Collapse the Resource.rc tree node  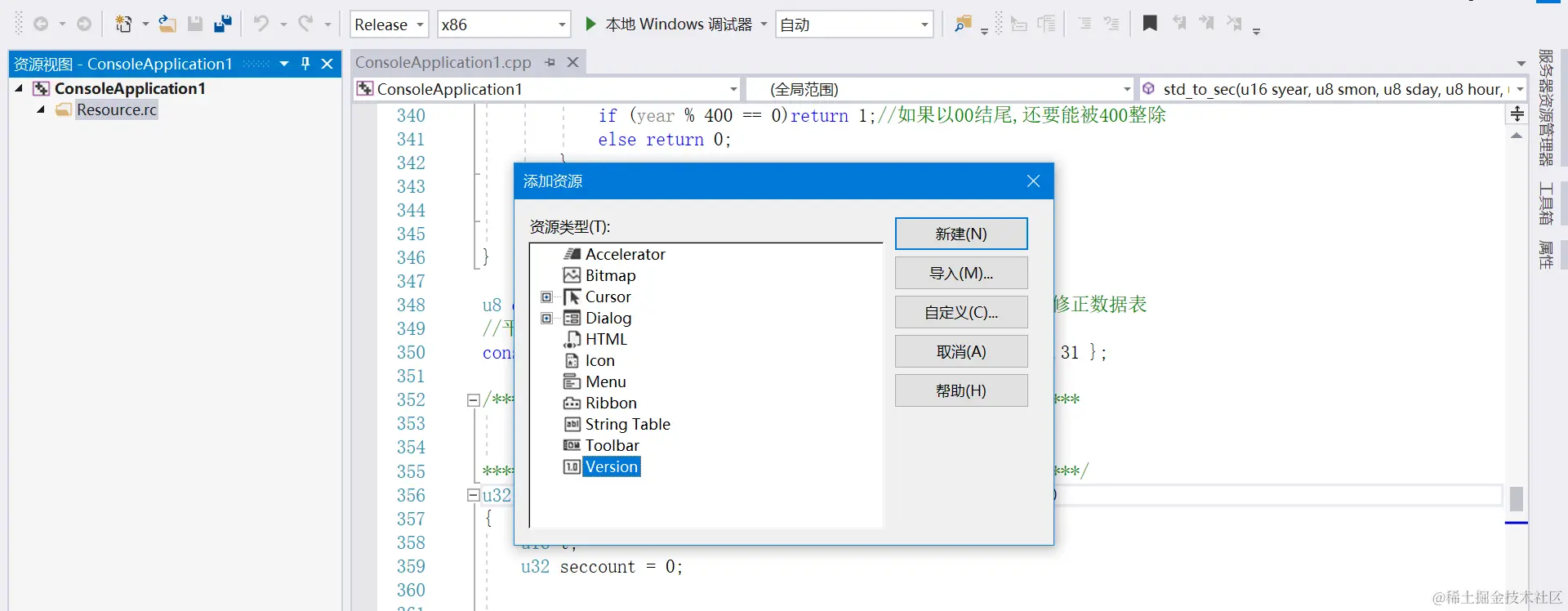click(40, 109)
